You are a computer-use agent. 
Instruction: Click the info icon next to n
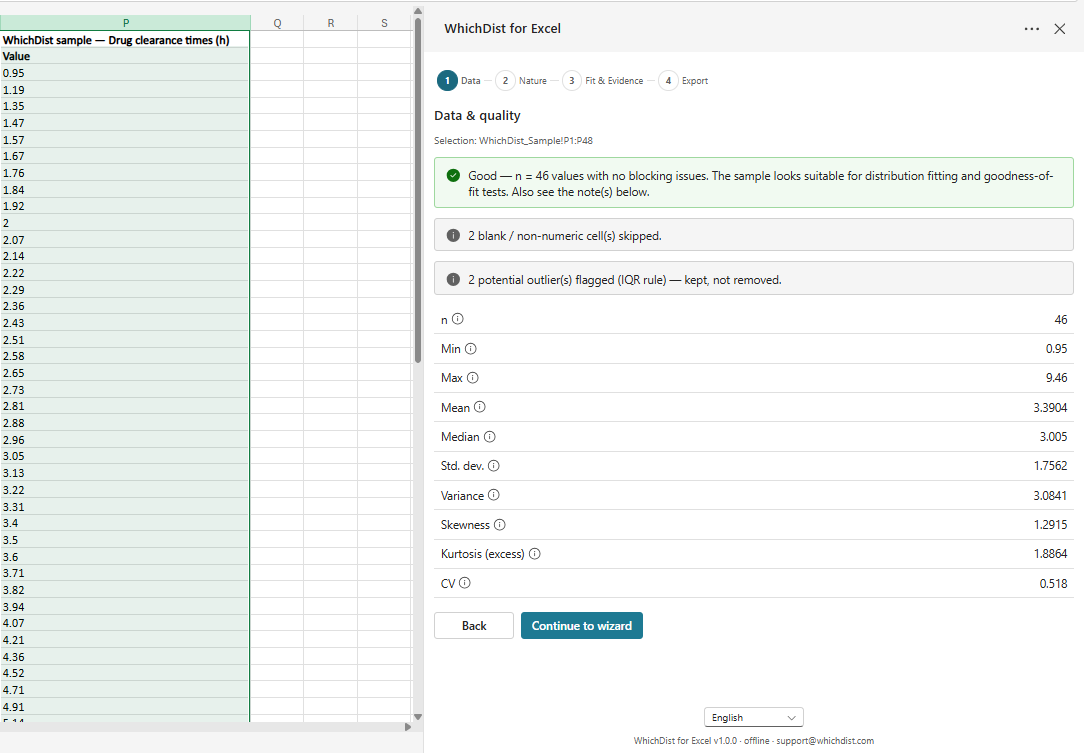(x=458, y=319)
